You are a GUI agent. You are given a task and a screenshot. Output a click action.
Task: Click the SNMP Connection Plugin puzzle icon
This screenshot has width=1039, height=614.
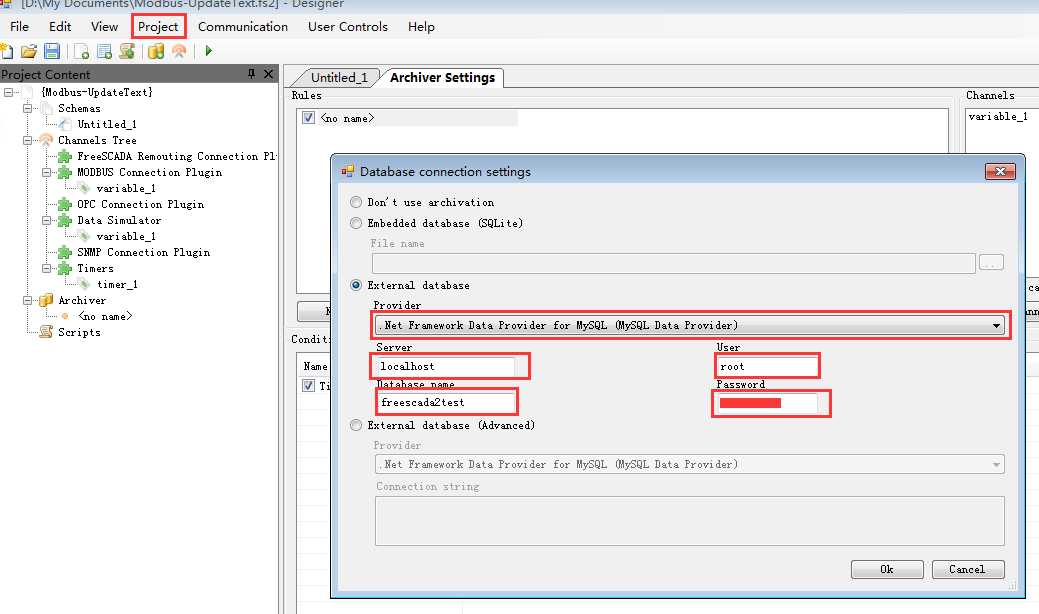[64, 252]
